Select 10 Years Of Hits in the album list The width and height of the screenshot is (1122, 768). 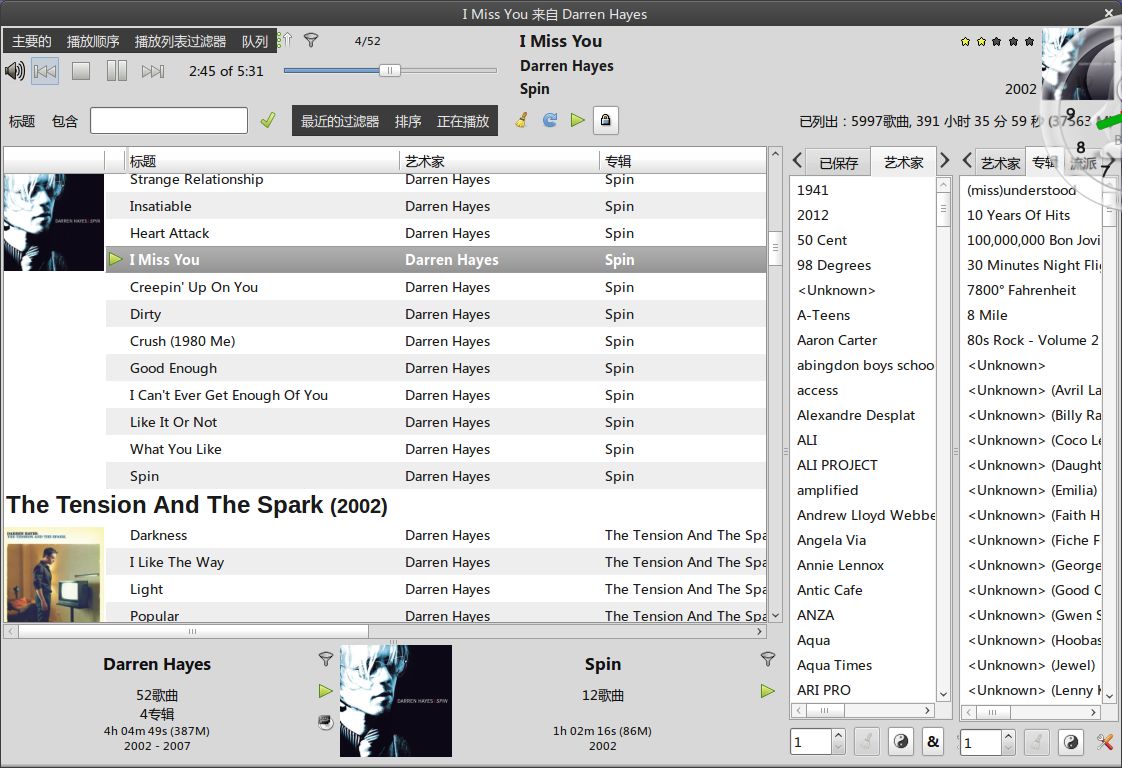click(1032, 215)
